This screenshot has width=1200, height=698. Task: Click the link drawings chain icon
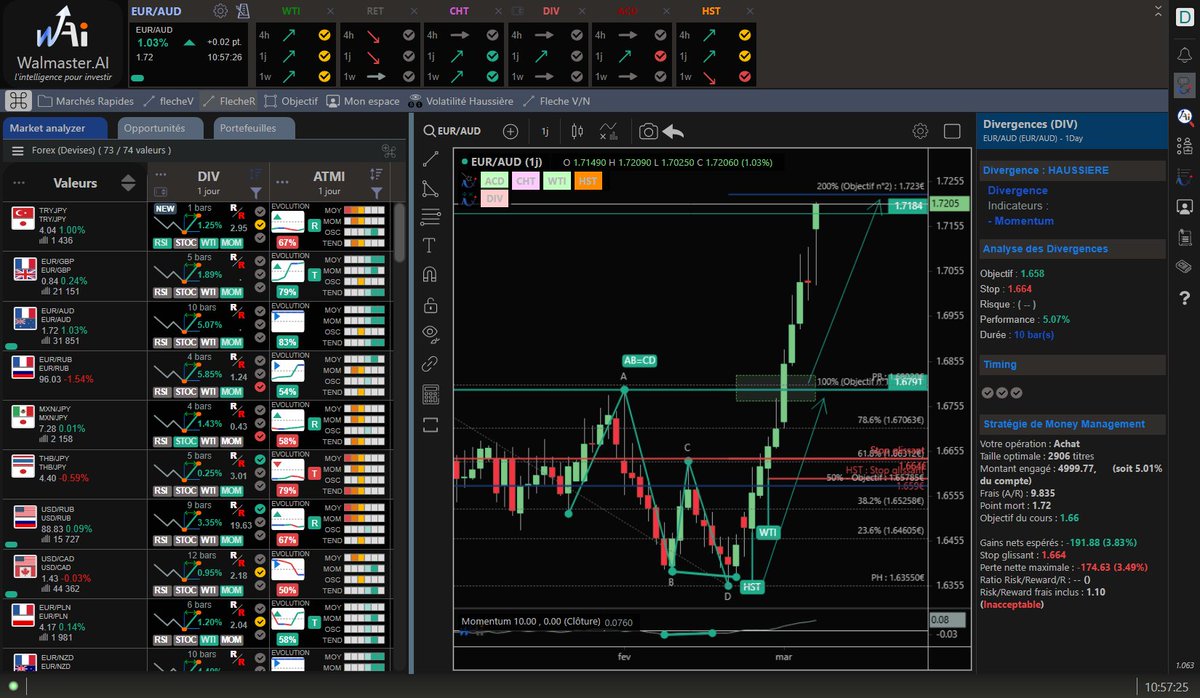431,363
